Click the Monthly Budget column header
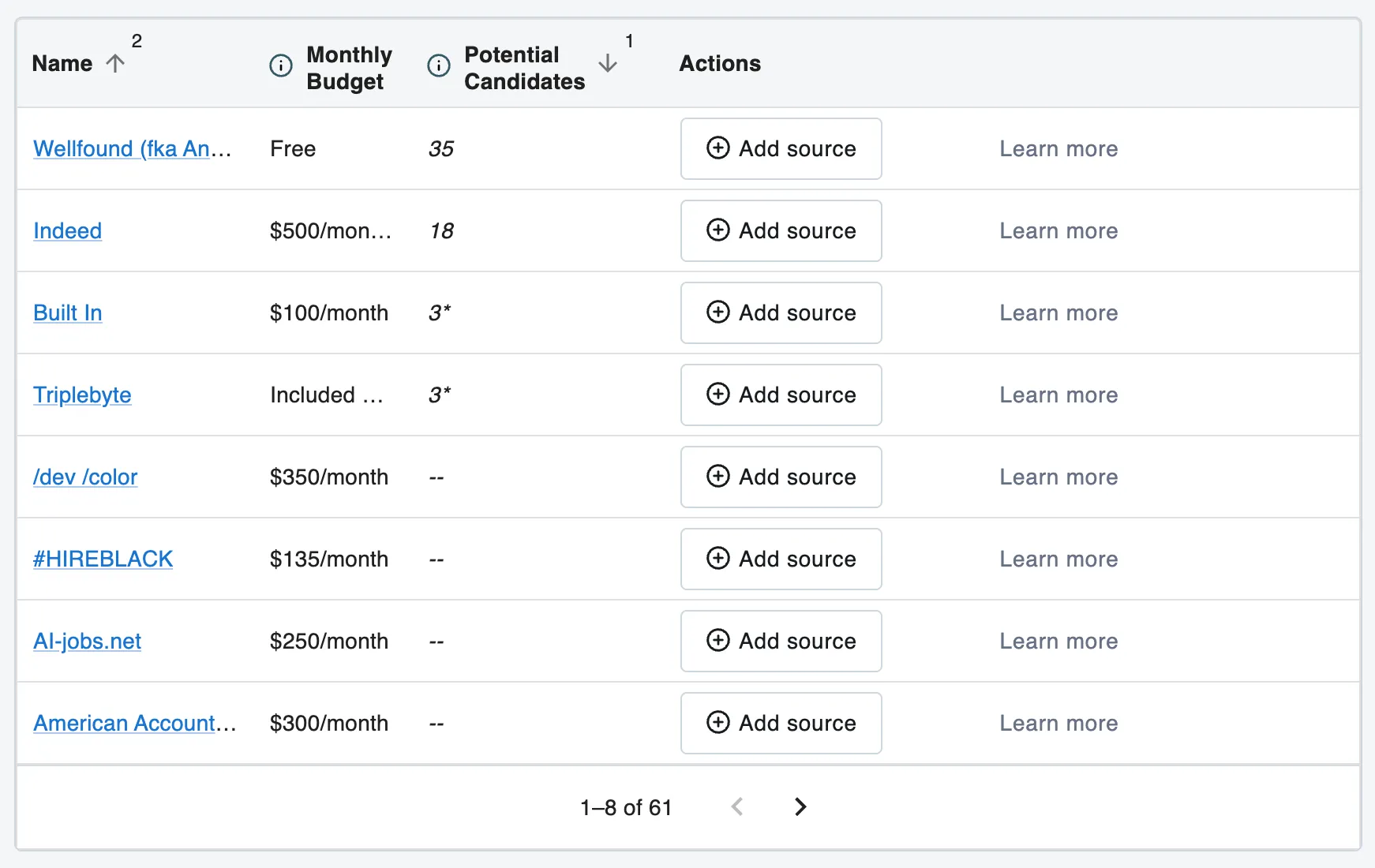Viewport: 1375px width, 868px height. point(349,68)
